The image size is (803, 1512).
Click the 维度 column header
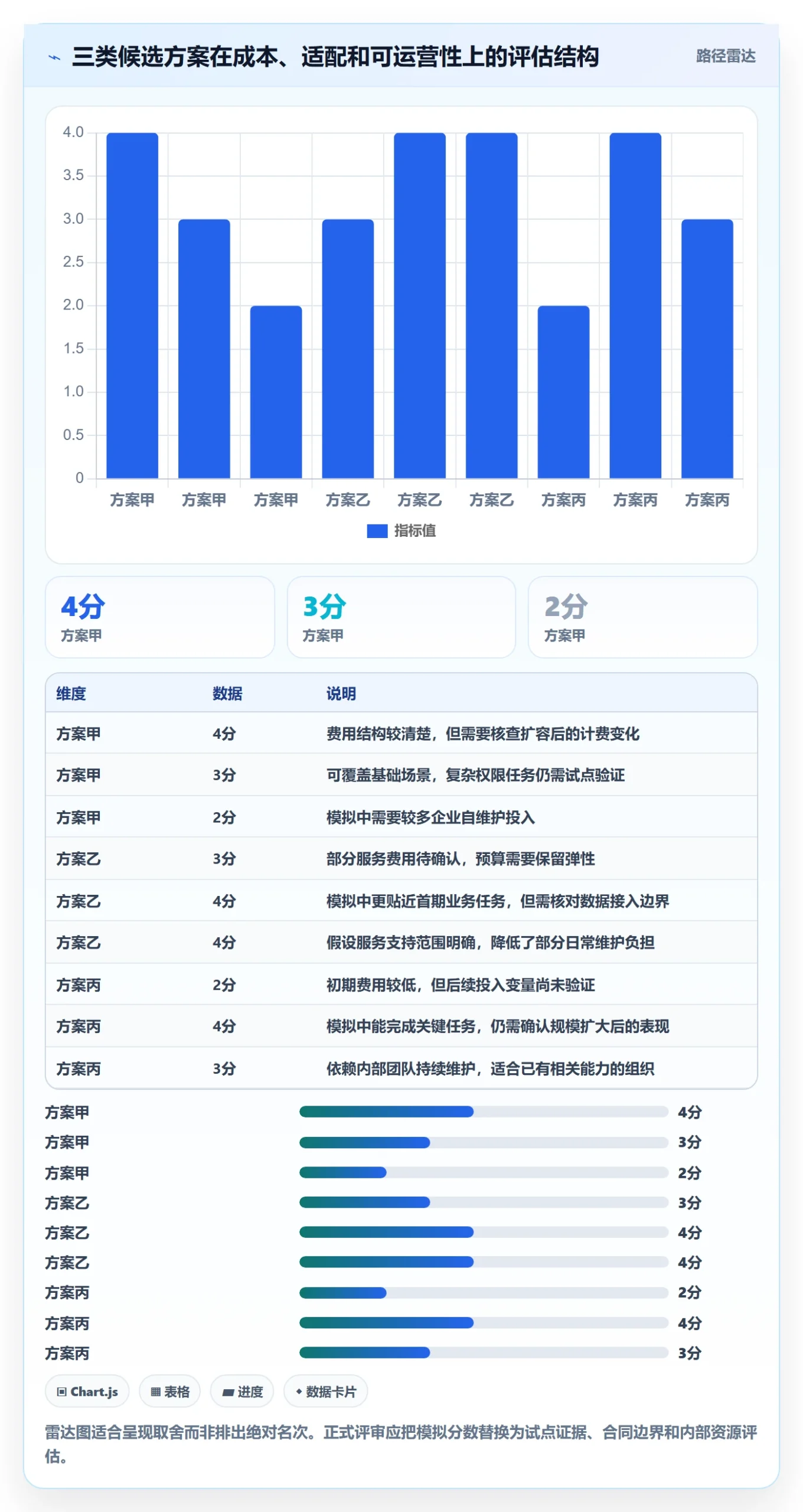click(71, 693)
